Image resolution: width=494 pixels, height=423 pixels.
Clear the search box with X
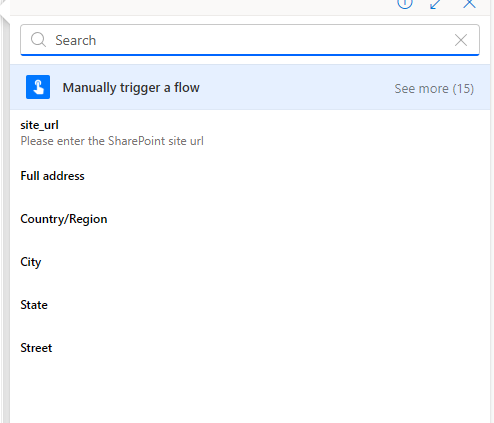pyautogui.click(x=461, y=40)
